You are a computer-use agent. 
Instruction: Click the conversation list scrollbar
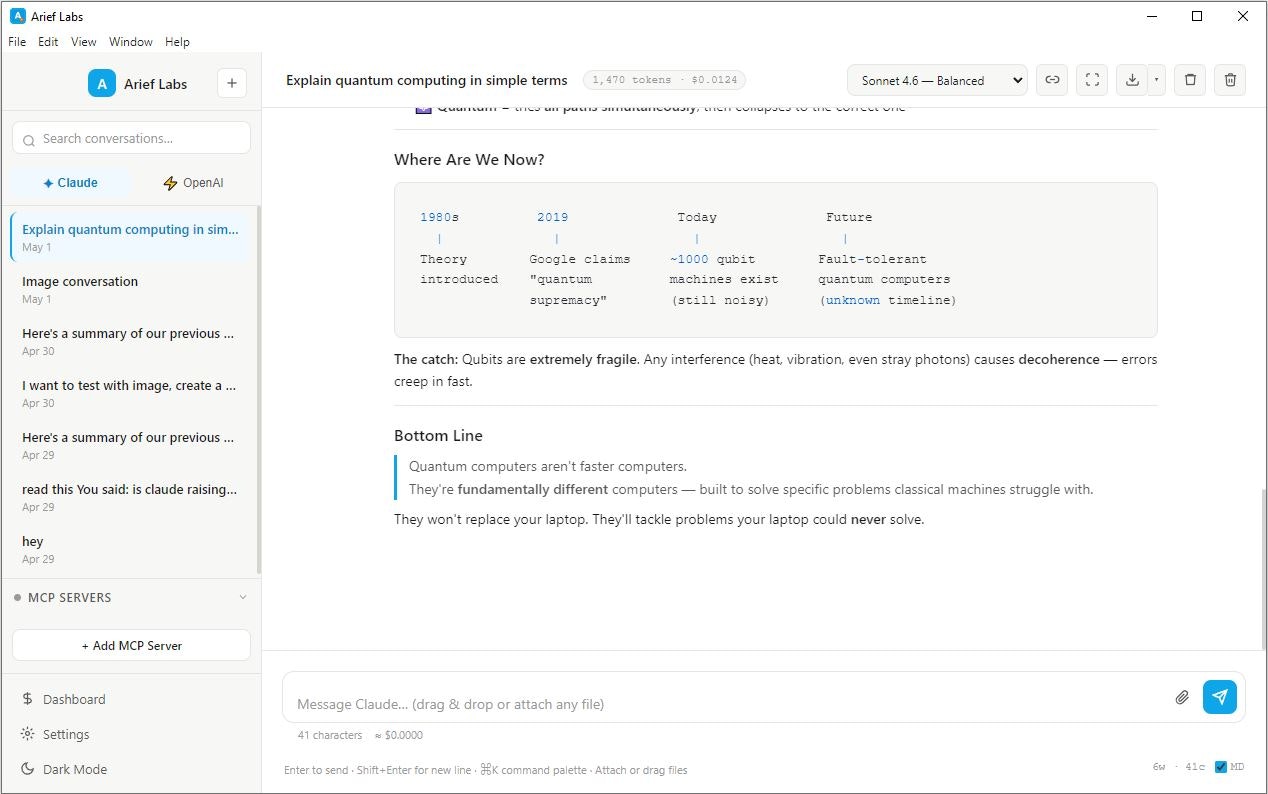[259, 390]
